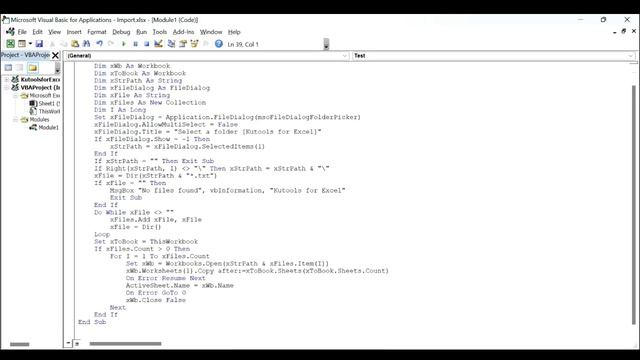Run the macro with the green play icon
Image resolution: width=640 pixels, height=360 pixels.
pyautogui.click(x=124, y=44)
